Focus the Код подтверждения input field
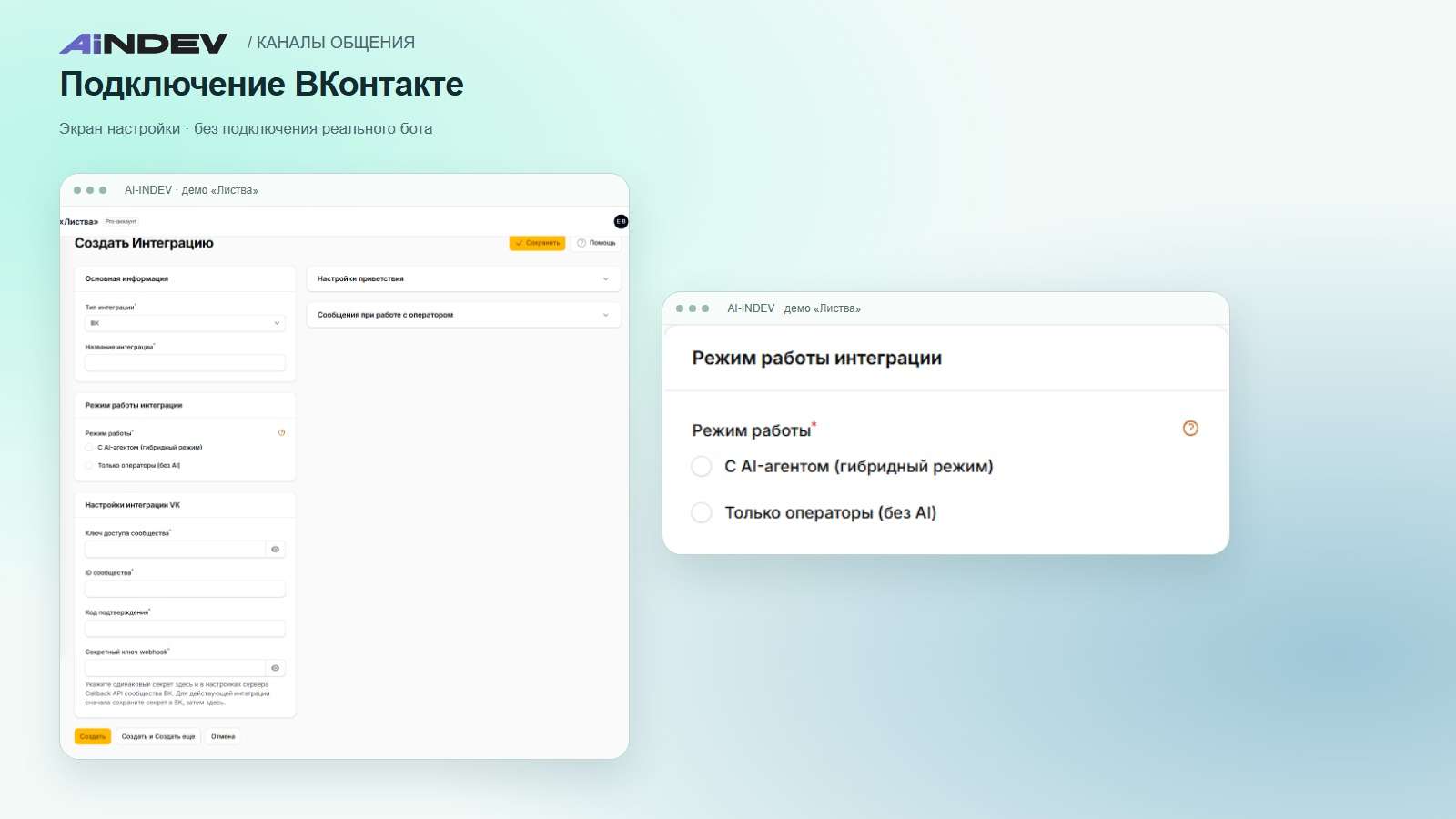The height and width of the screenshot is (819, 1456). tap(185, 629)
